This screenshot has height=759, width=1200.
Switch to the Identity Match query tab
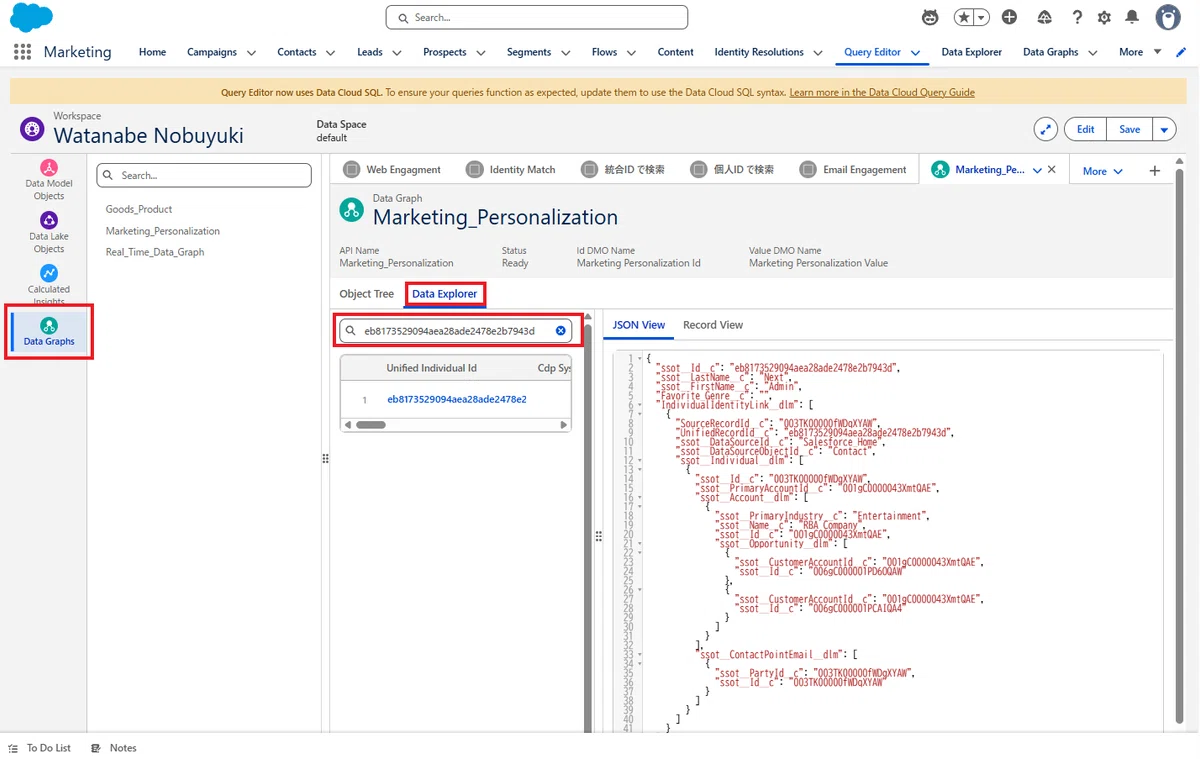tap(511, 170)
